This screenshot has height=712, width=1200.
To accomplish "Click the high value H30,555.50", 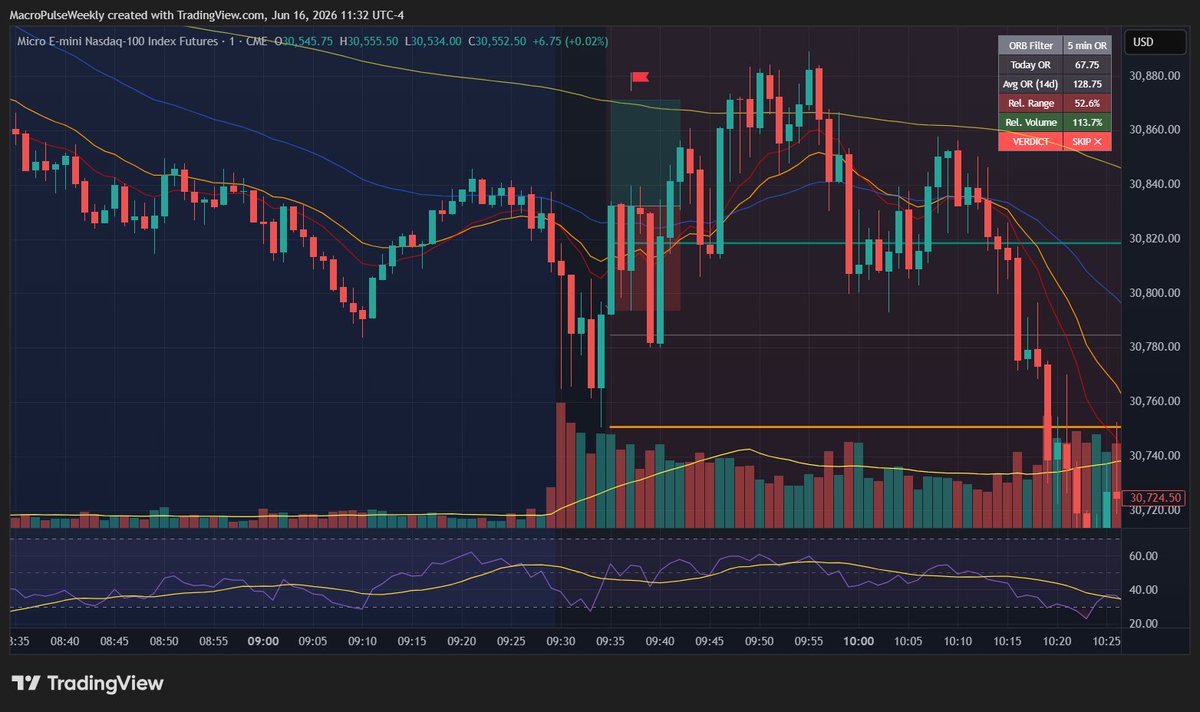I will click(369, 41).
